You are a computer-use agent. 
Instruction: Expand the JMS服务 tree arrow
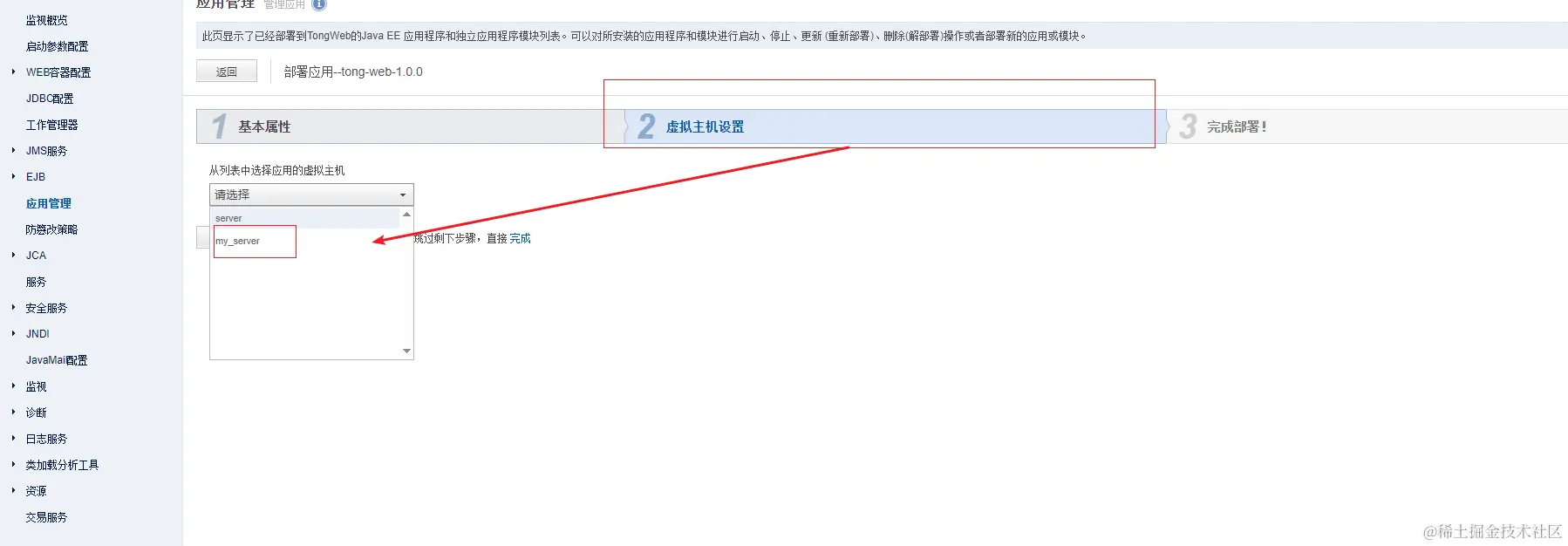tap(13, 150)
